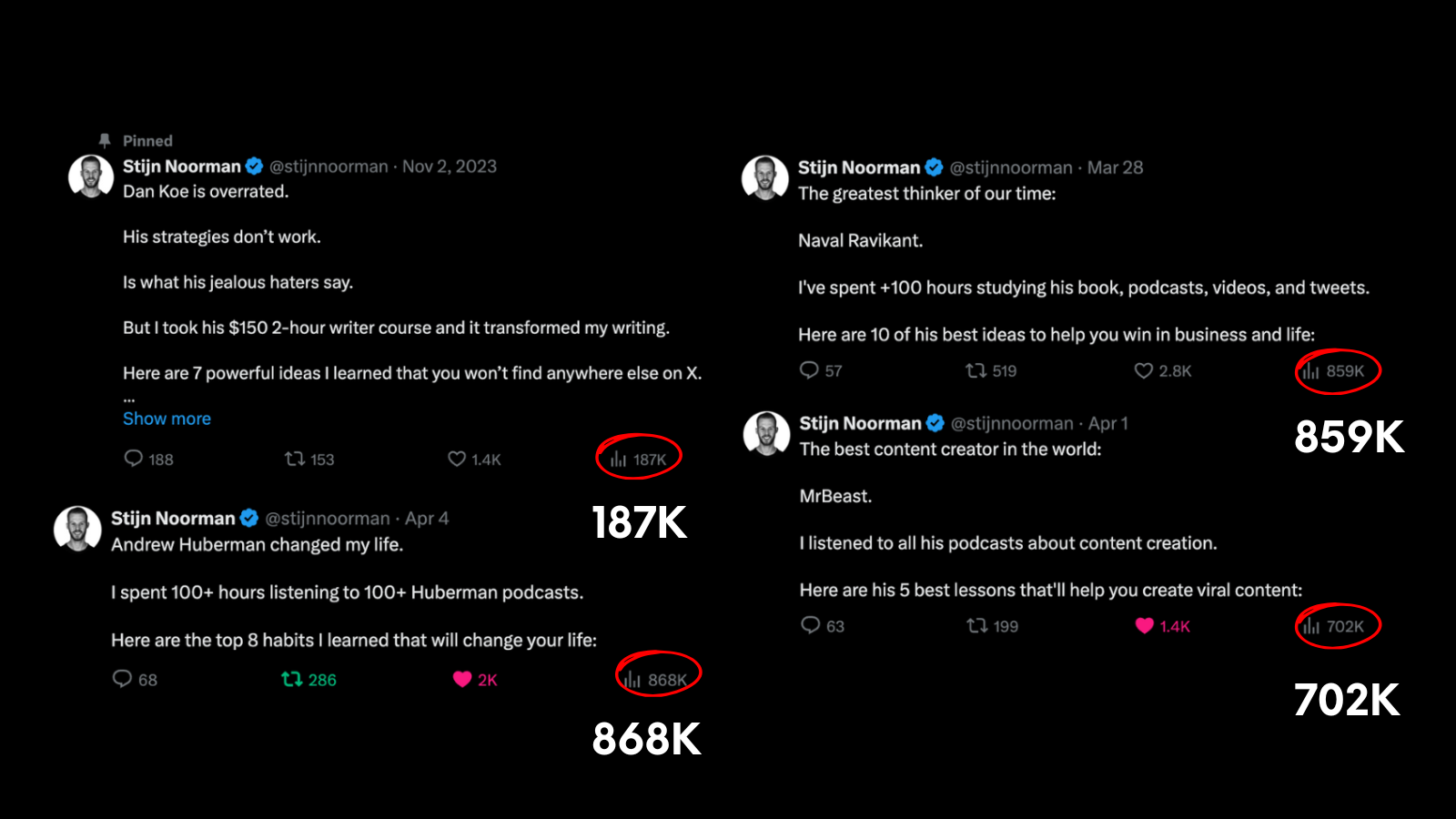1456x819 pixels.
Task: Retweet the MrBeast content creator tweet
Action: tap(976, 625)
